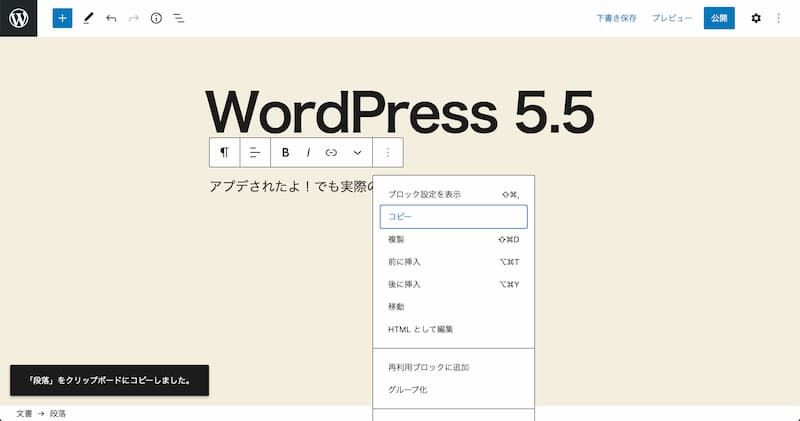Viewport: 800px width, 421px height.
Task: Toggle bold formatting
Action: click(x=285, y=152)
